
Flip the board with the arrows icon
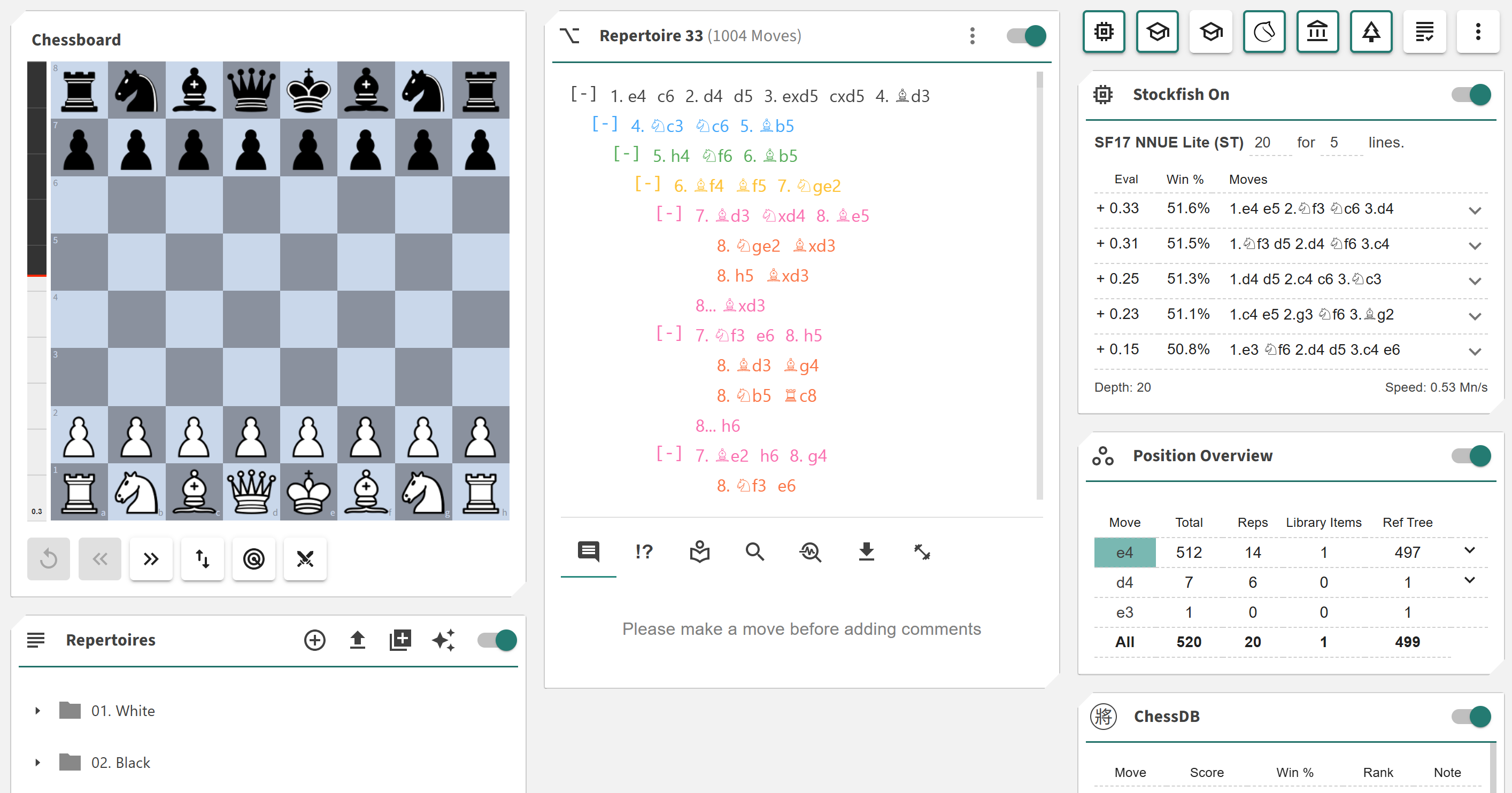[x=203, y=558]
